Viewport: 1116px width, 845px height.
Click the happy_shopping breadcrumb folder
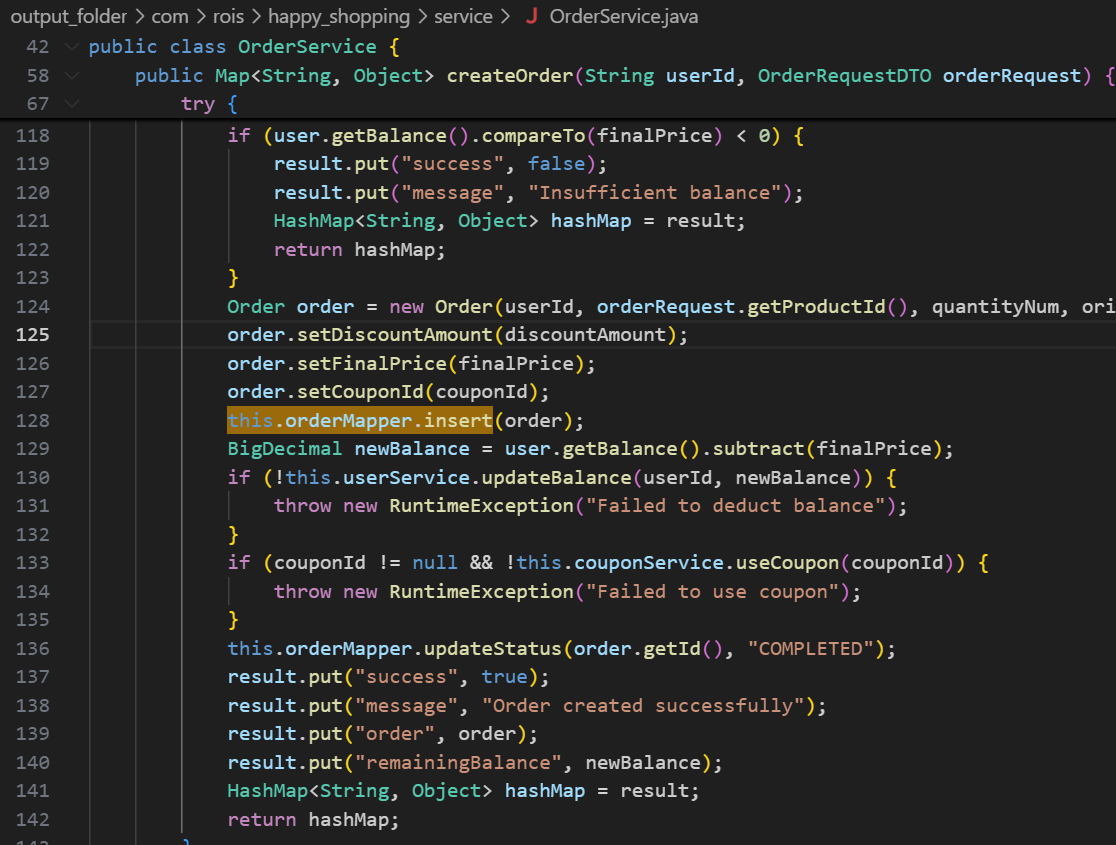(339, 17)
